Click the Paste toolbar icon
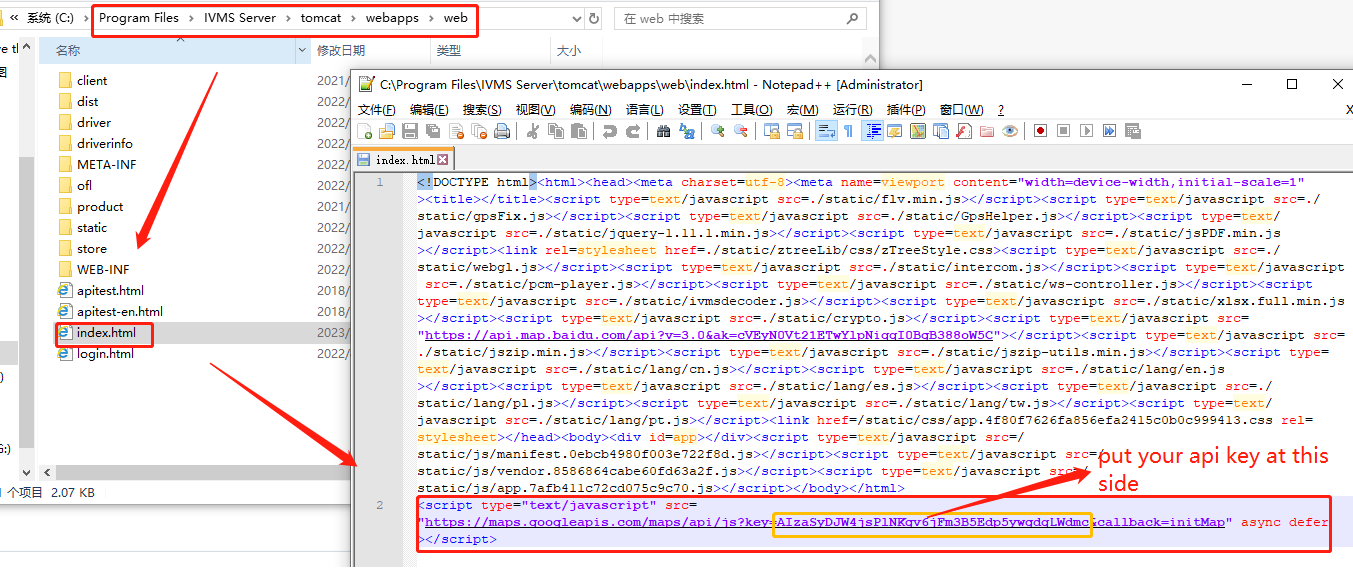This screenshot has width=1353, height=570. pyautogui.click(x=578, y=131)
